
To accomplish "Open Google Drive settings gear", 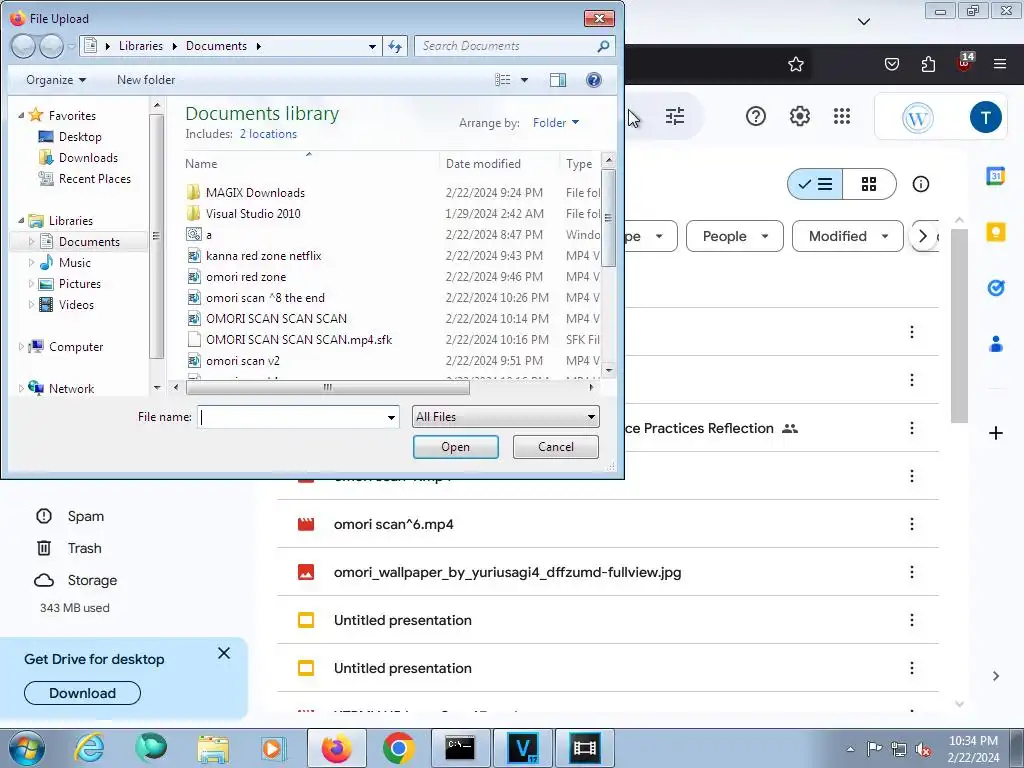I will click(799, 116).
